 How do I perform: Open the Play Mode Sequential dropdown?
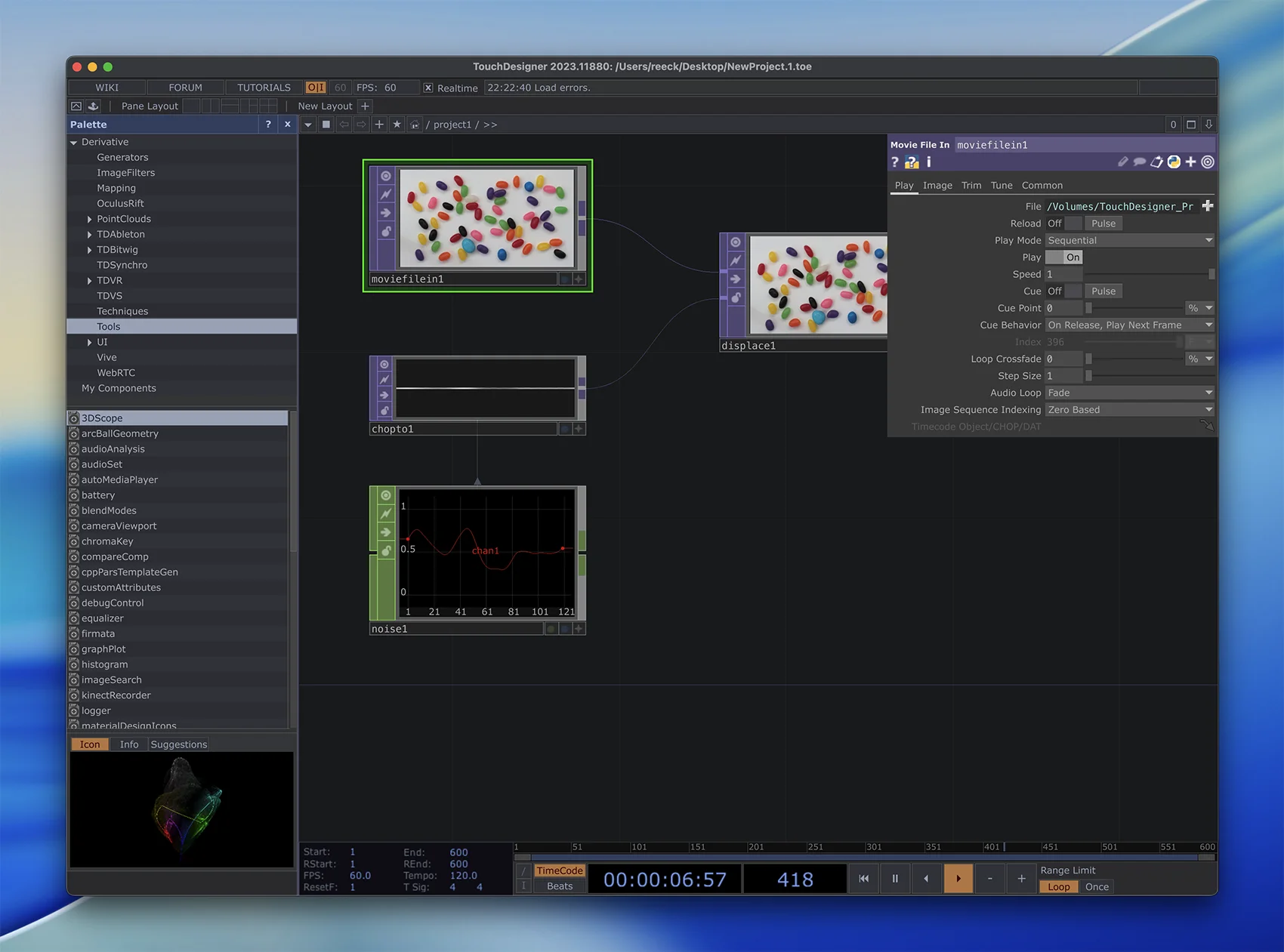tap(1129, 240)
